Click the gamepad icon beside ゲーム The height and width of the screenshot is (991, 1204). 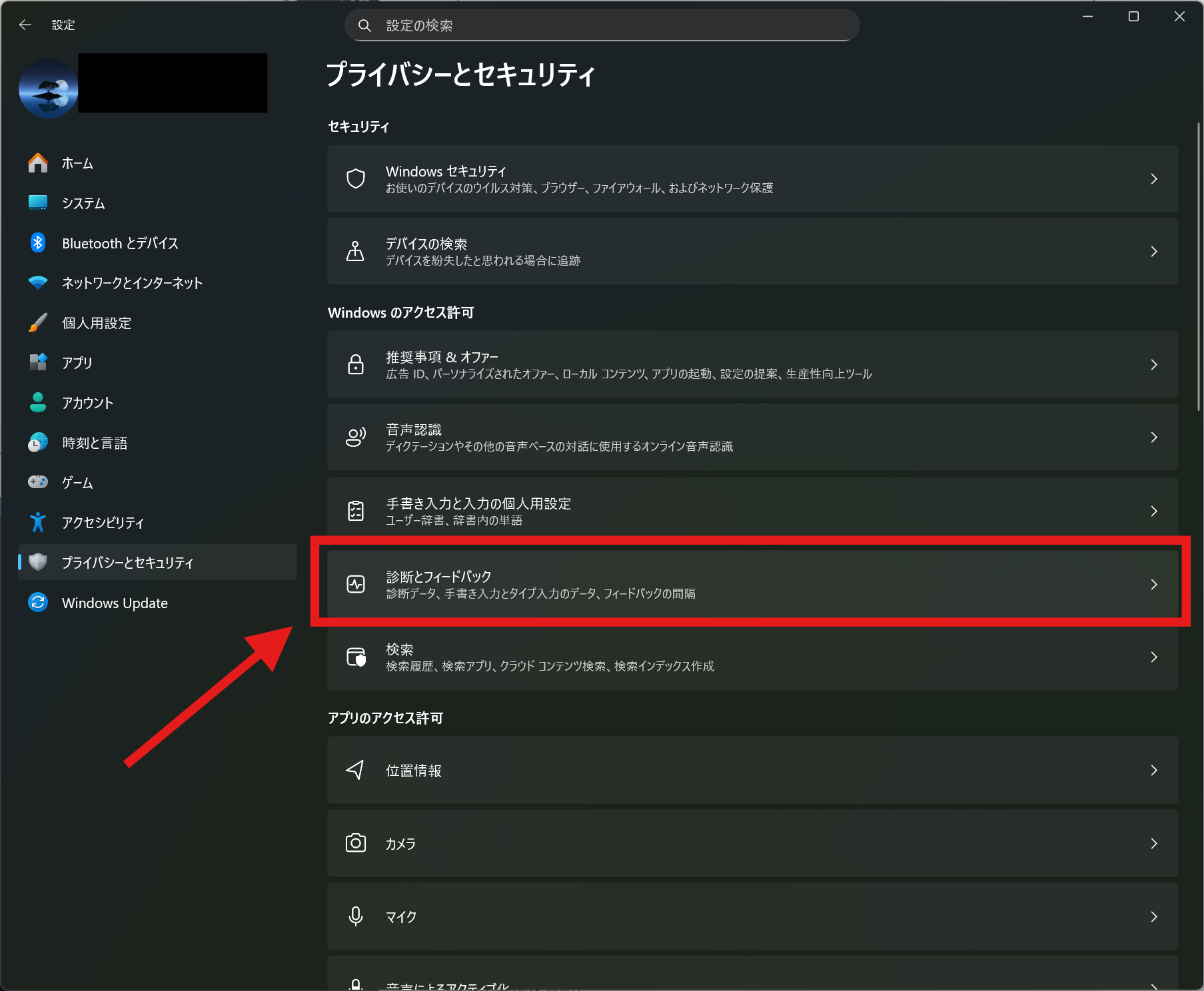pyautogui.click(x=38, y=482)
